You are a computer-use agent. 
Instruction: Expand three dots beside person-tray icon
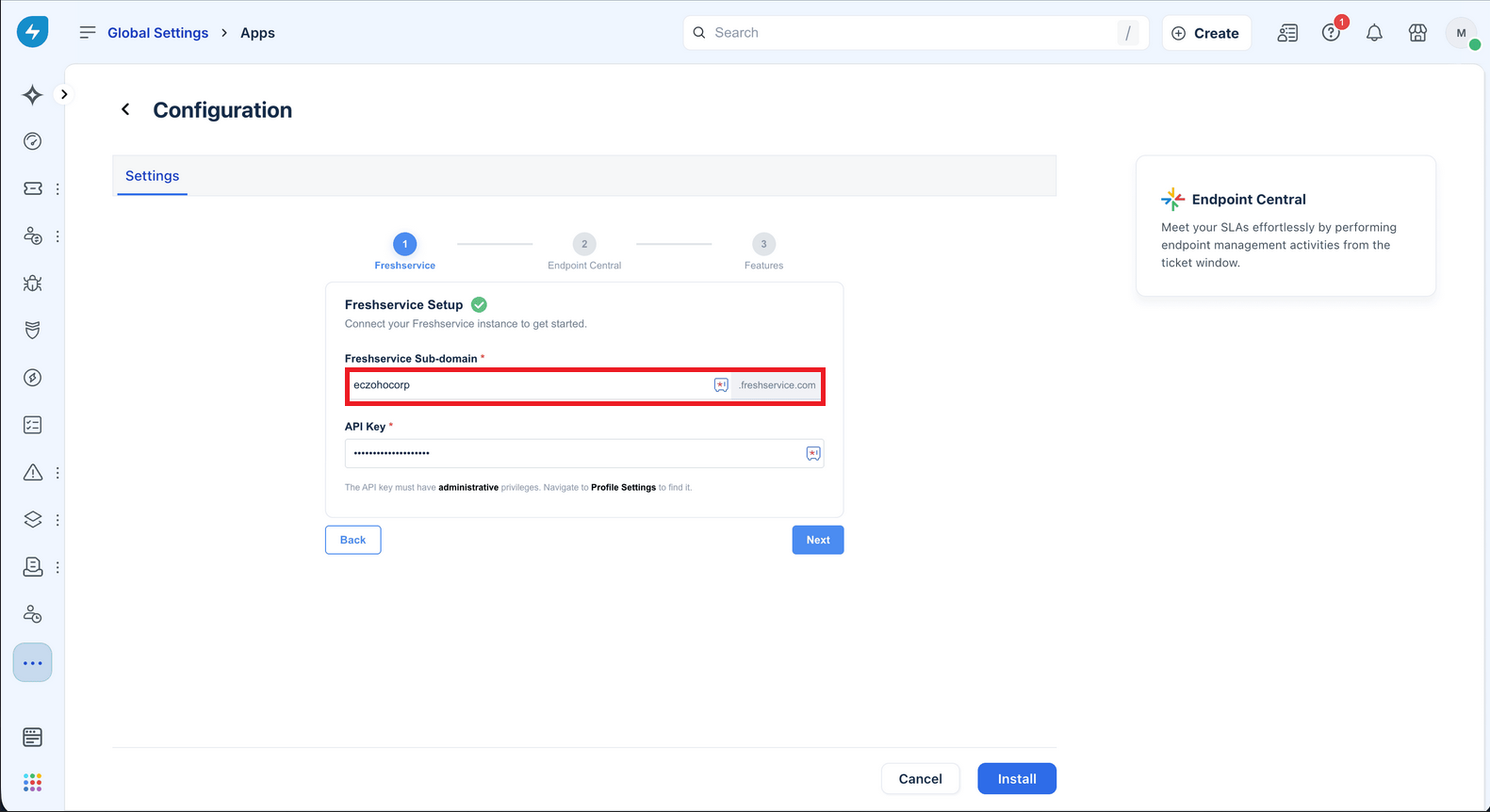pos(57,566)
